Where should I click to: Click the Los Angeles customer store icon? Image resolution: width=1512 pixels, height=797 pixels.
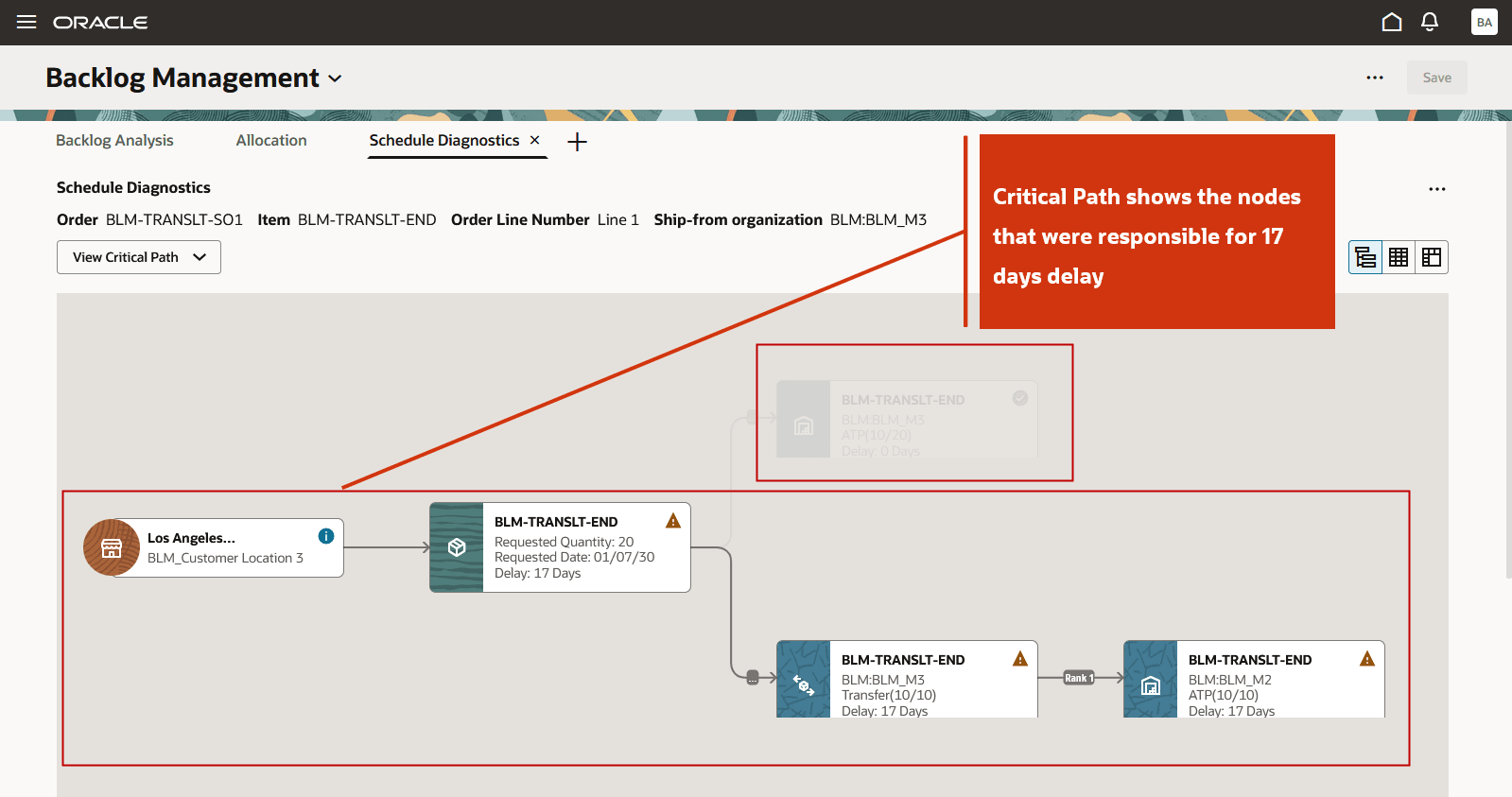point(112,547)
